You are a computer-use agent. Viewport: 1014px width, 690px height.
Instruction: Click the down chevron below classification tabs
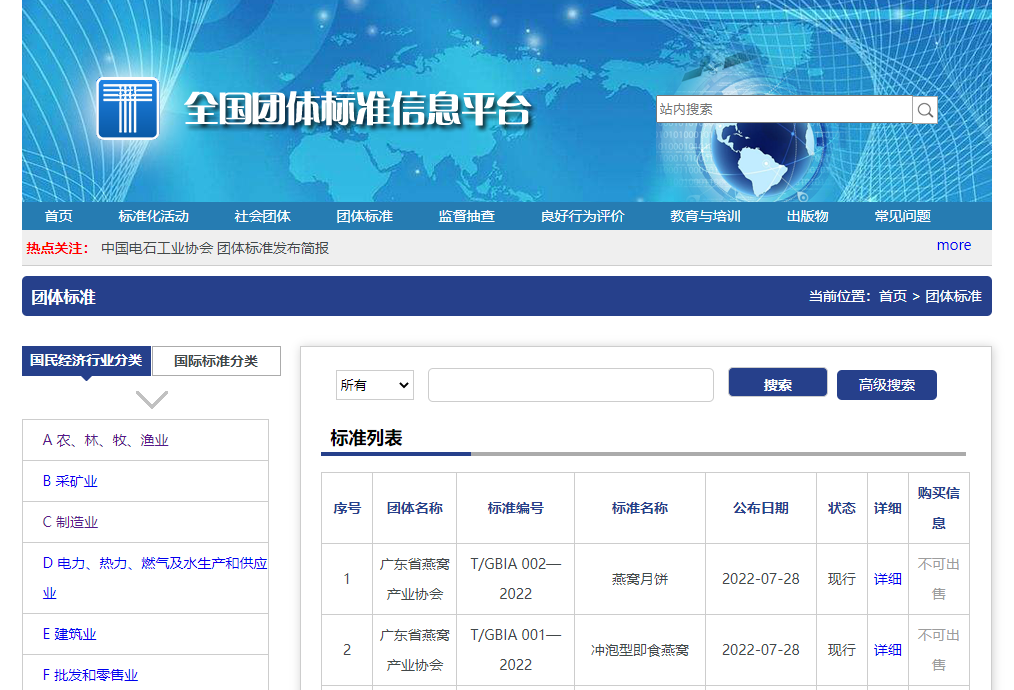[x=151, y=400]
